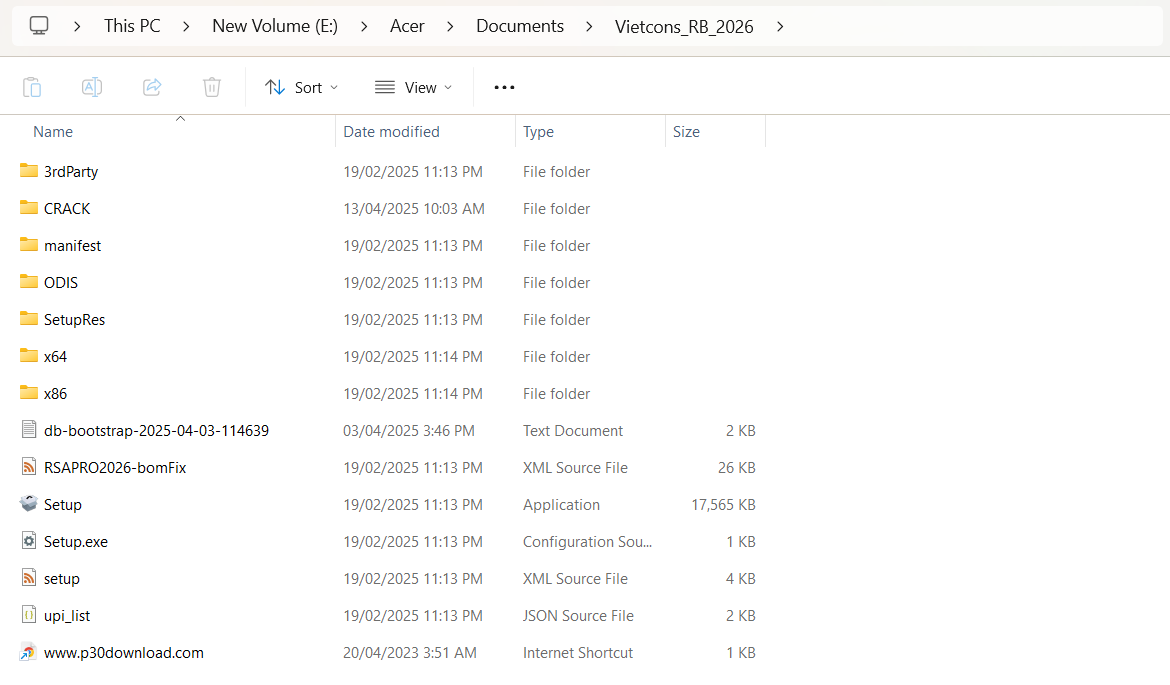Select the www.p30download.com shortcut icon

(x=29, y=652)
